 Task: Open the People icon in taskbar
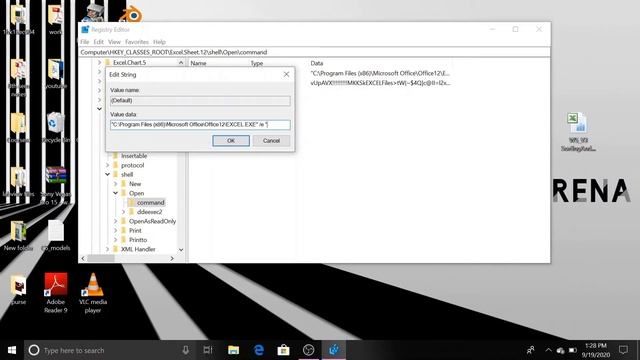(x=531, y=350)
